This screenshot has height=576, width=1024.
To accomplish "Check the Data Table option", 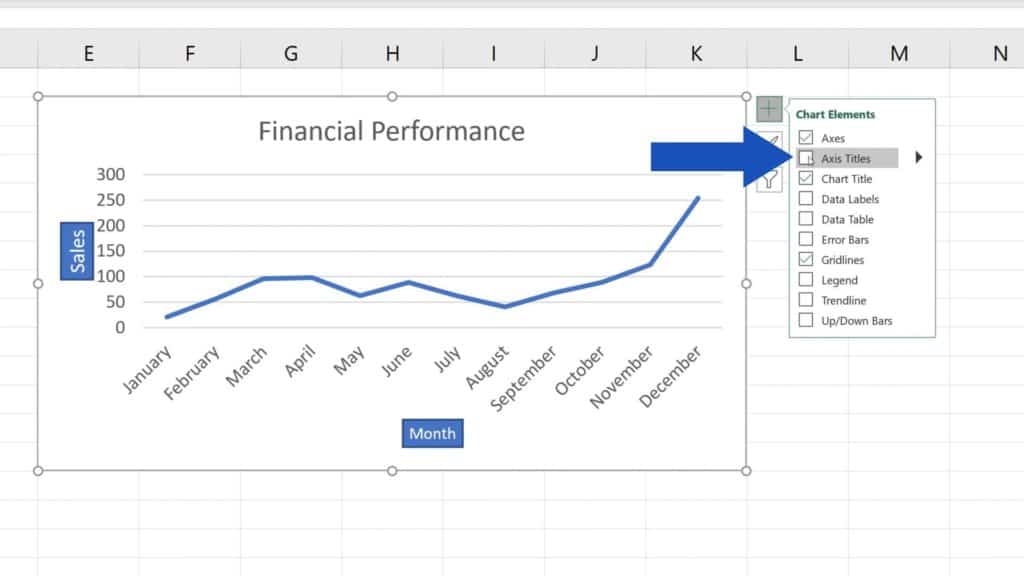I will 806,218.
